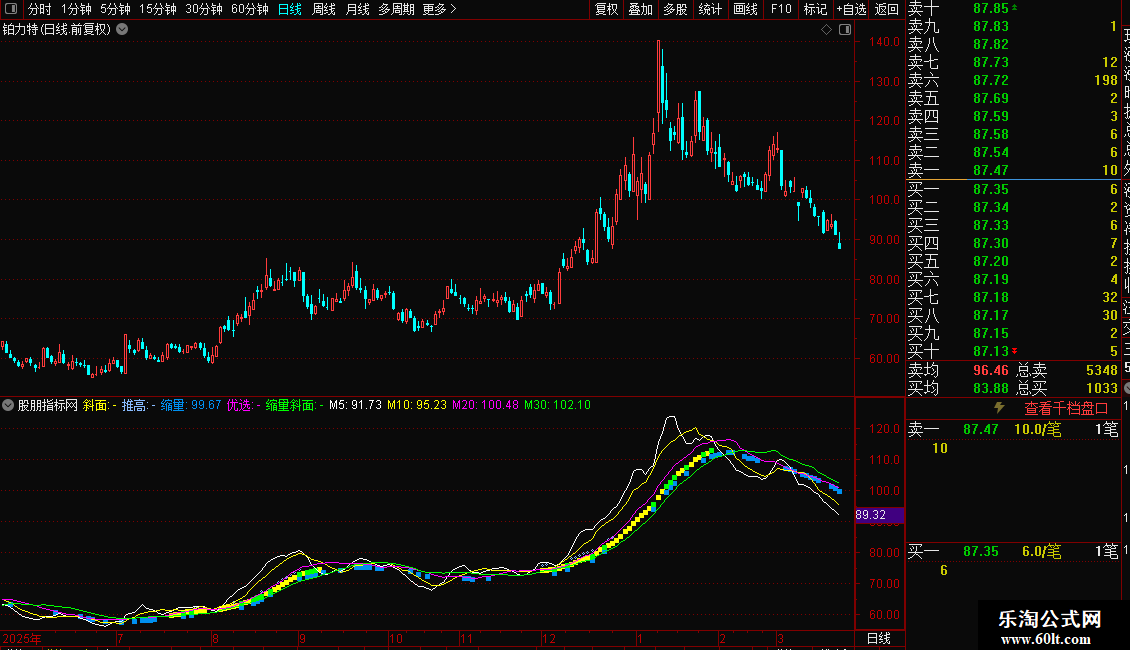Click the 日线 label at bottom right of chart
The width and height of the screenshot is (1130, 650).
coord(878,638)
